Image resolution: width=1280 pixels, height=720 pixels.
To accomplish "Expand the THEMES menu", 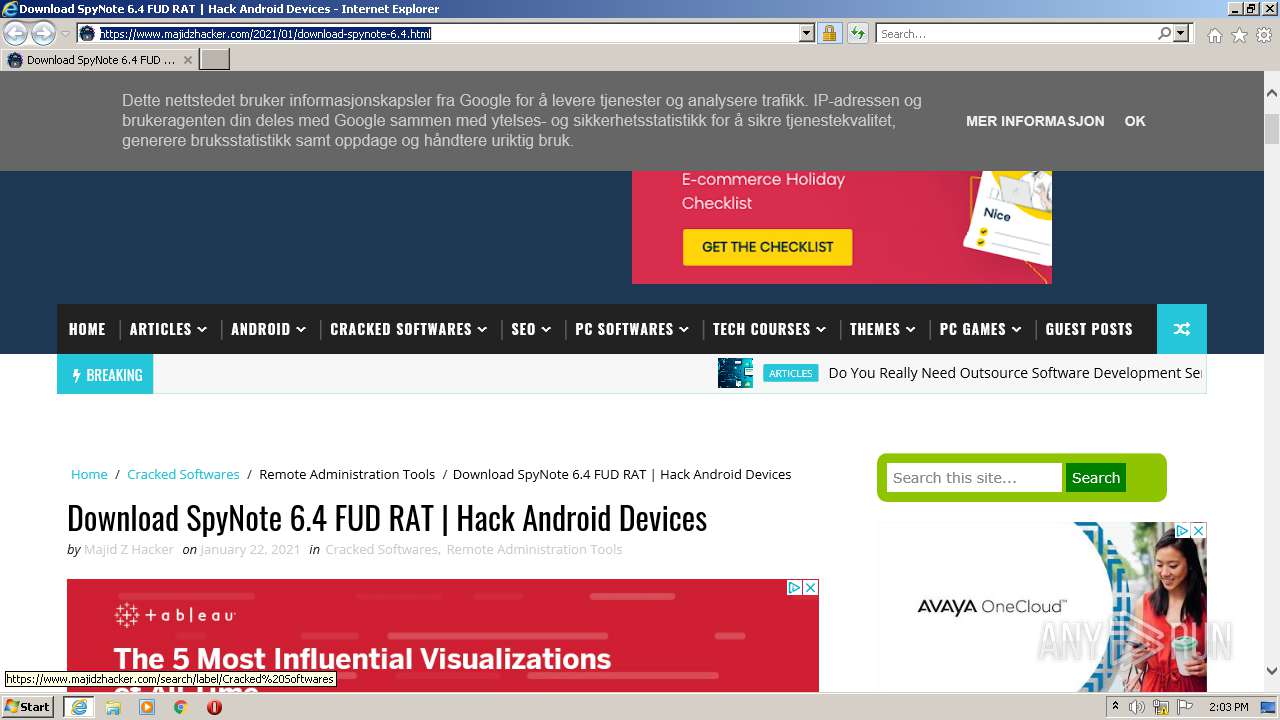I will (882, 329).
